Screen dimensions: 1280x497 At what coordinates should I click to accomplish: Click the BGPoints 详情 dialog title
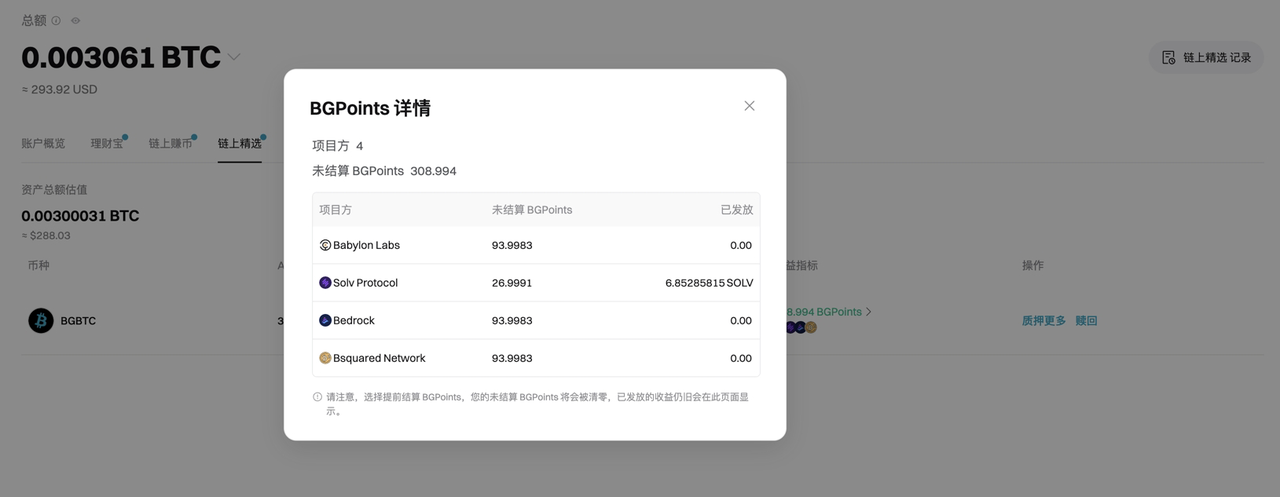[370, 108]
